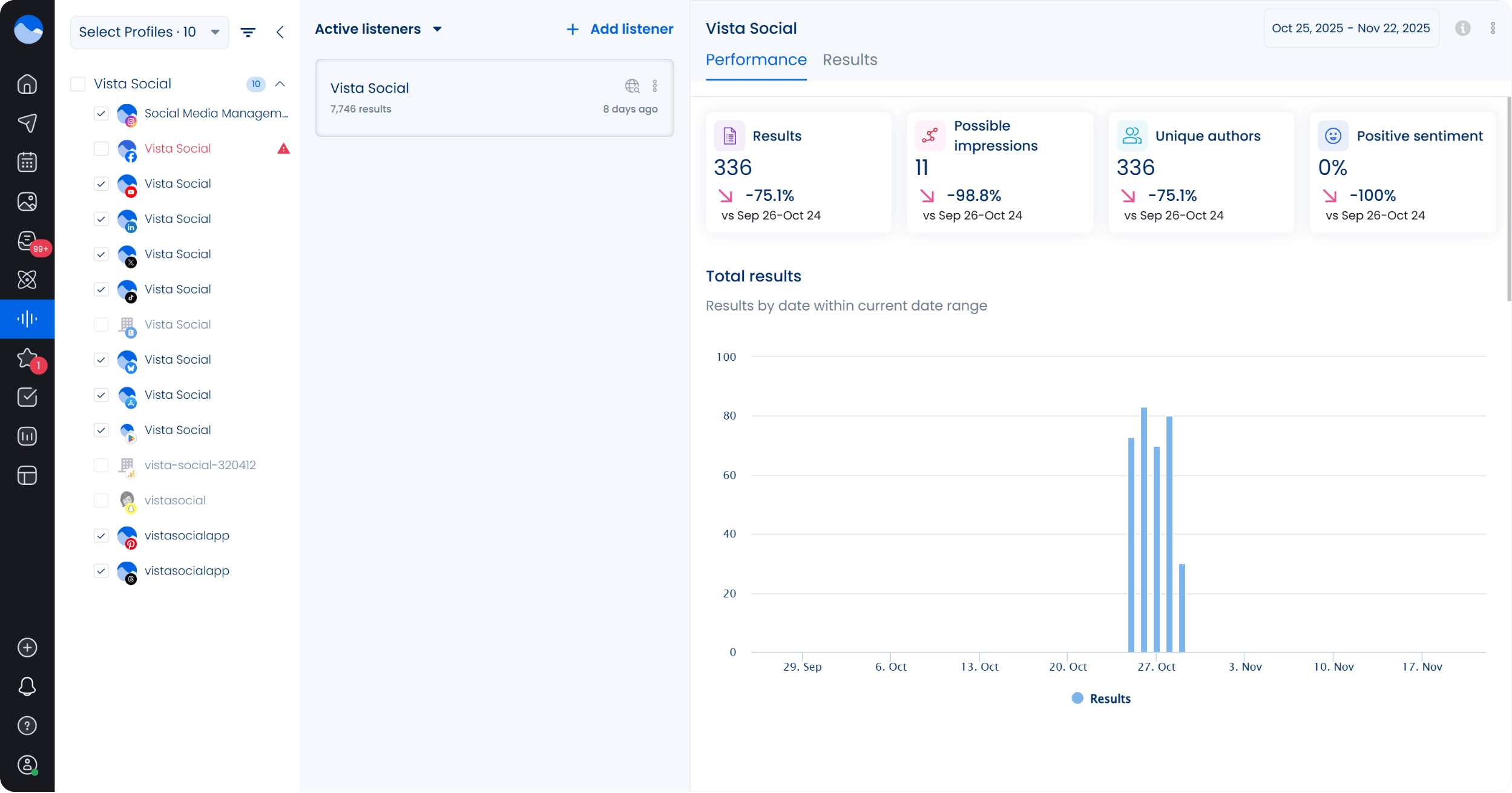The image size is (1512, 793).
Task: Open the Select Profiles dropdown
Action: pos(150,32)
